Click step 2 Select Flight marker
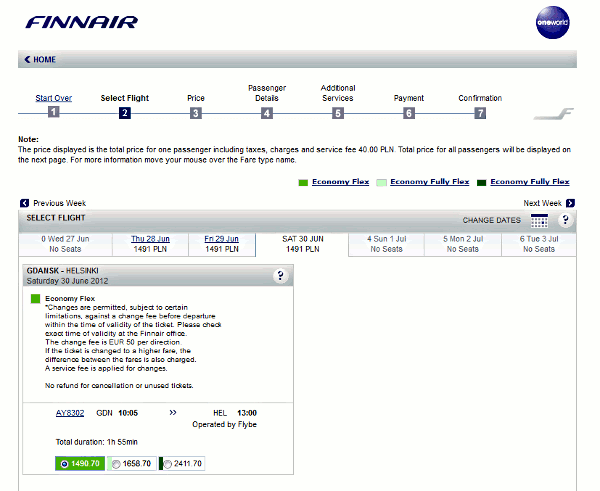 [125, 113]
